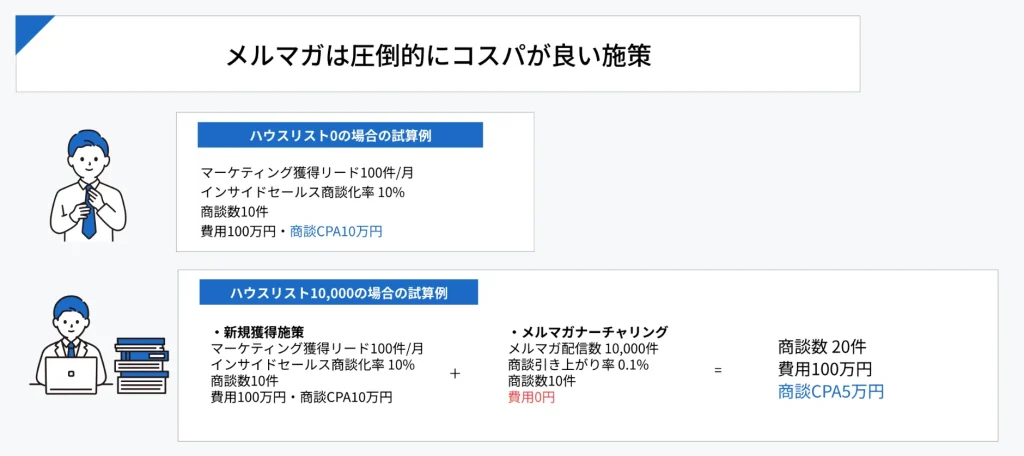The height and width of the screenshot is (456, 1024).
Task: Click the blue 商談CPA10万円 text in the top box
Action: (x=336, y=231)
